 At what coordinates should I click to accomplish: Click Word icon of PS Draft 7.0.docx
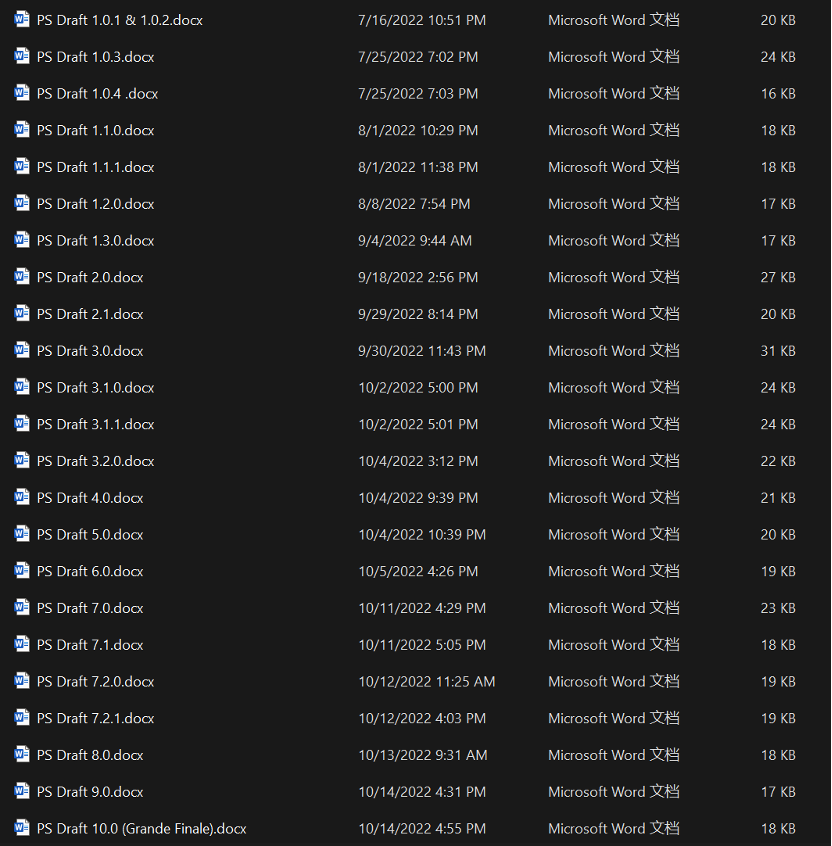(x=22, y=607)
